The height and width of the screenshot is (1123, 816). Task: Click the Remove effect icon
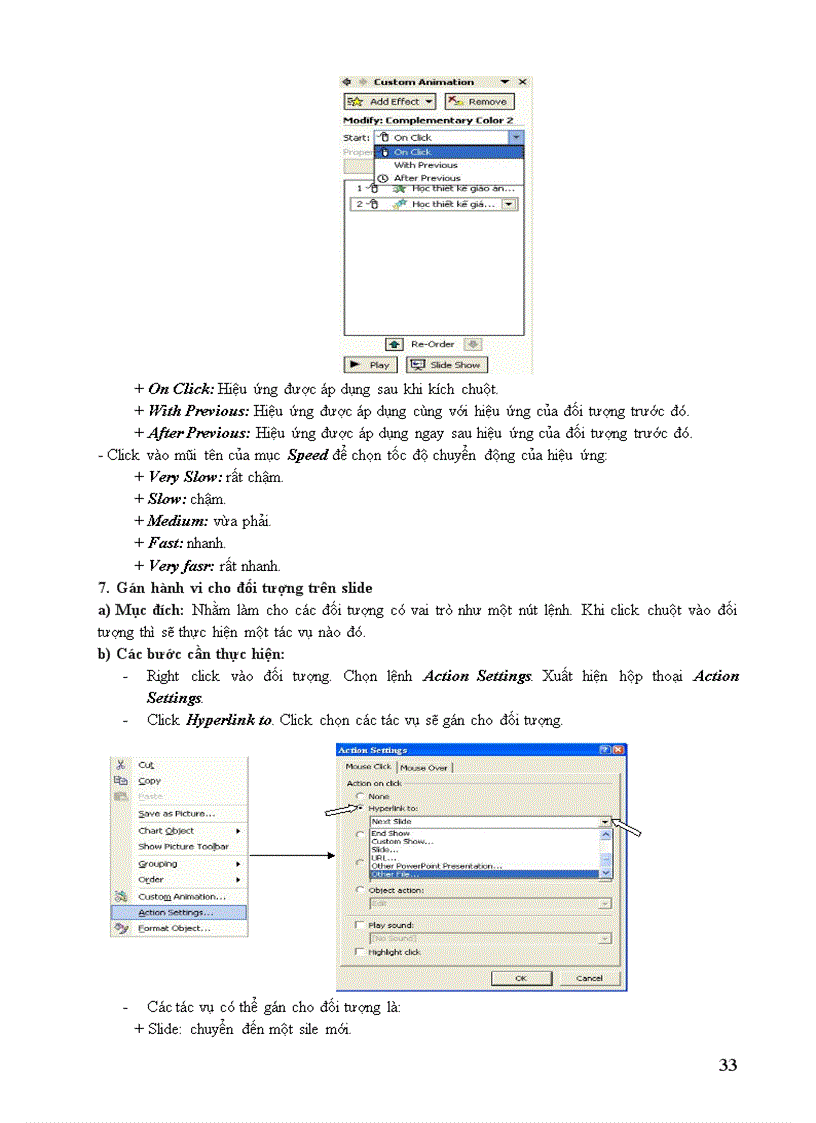click(452, 101)
